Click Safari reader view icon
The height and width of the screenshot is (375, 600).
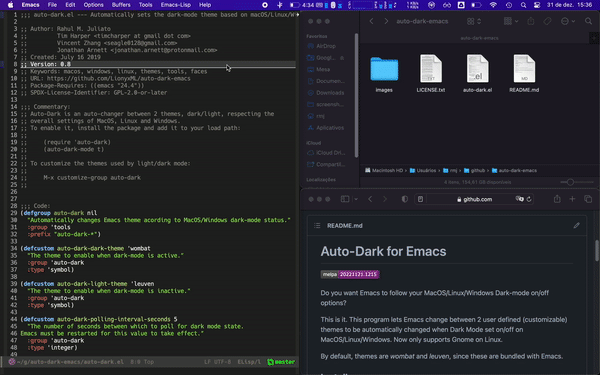coord(421,199)
